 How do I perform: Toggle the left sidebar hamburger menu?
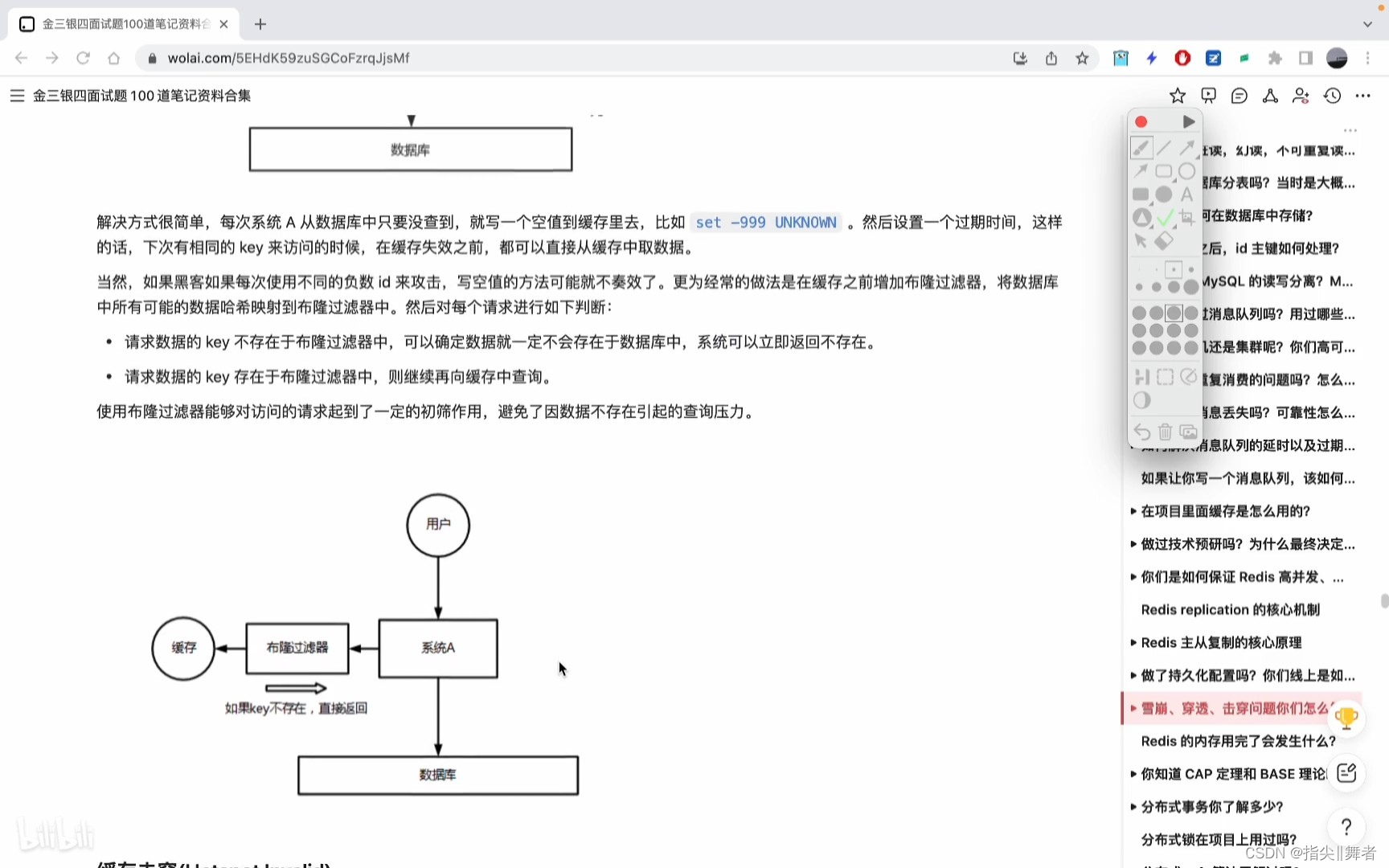[x=17, y=96]
